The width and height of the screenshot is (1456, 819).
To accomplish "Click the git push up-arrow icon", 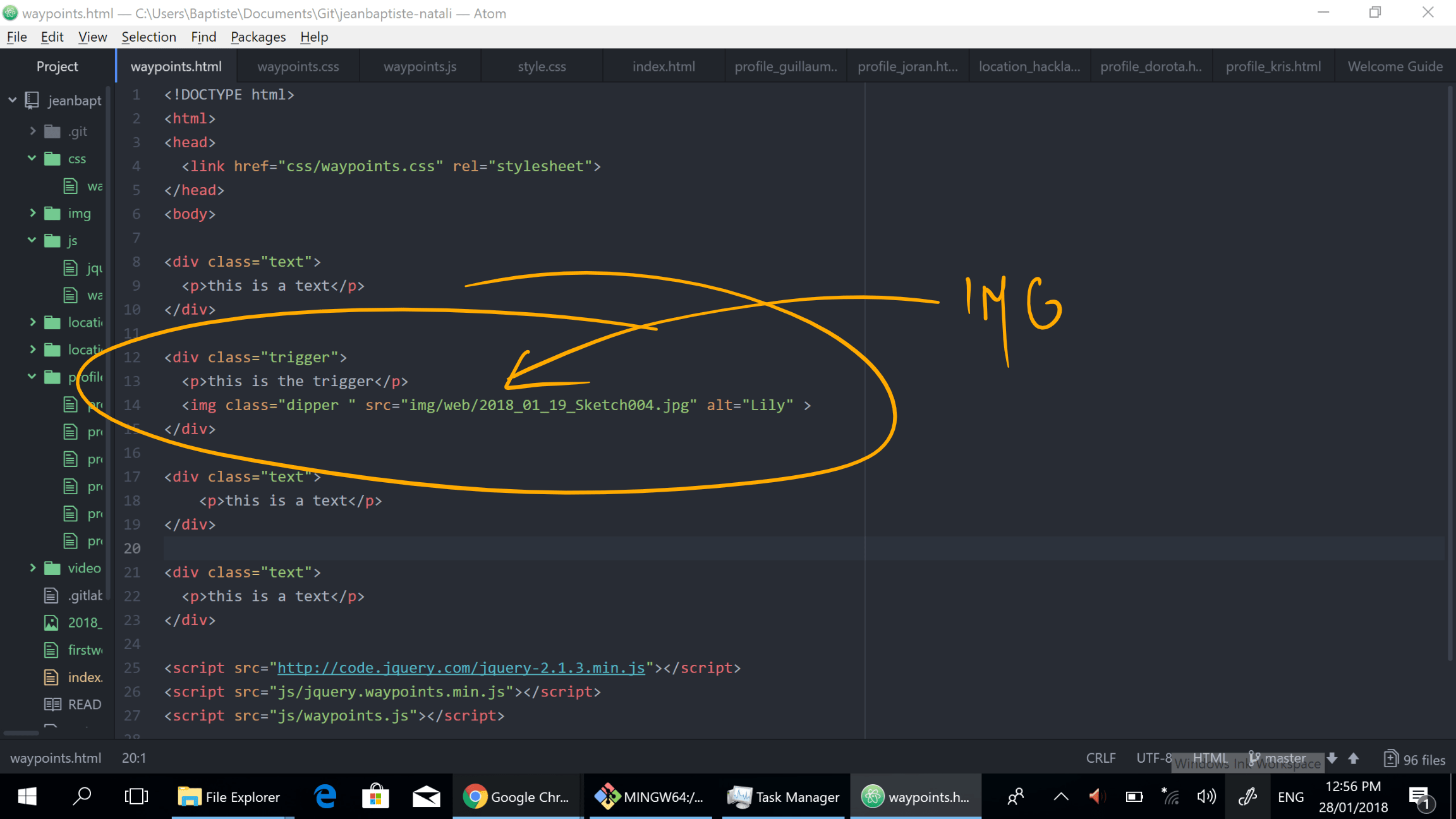I will click(1354, 758).
